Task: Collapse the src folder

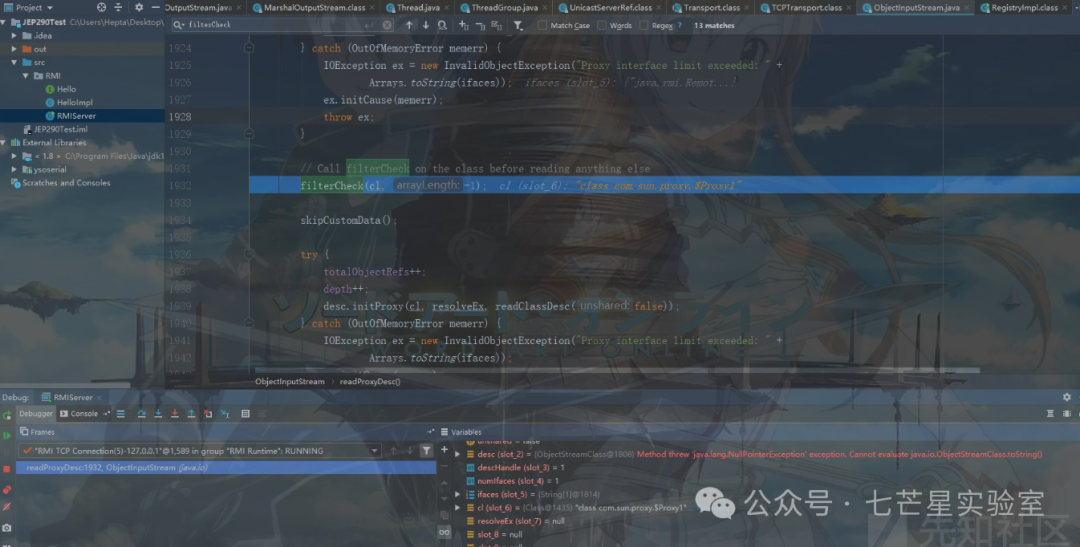Action: coord(14,62)
